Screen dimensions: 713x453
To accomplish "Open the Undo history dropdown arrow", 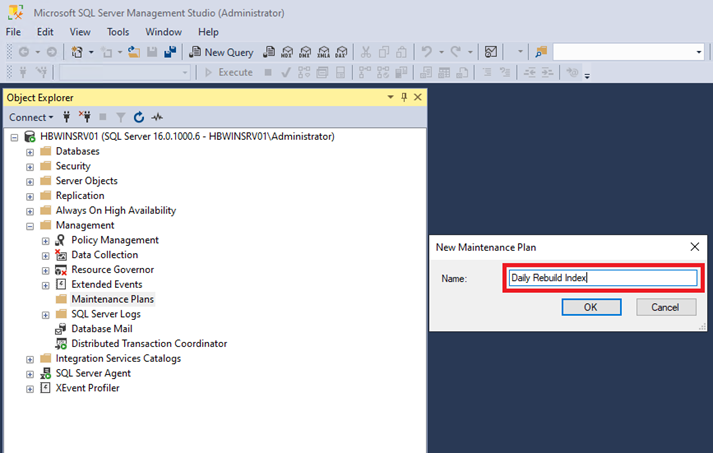I will 441,52.
